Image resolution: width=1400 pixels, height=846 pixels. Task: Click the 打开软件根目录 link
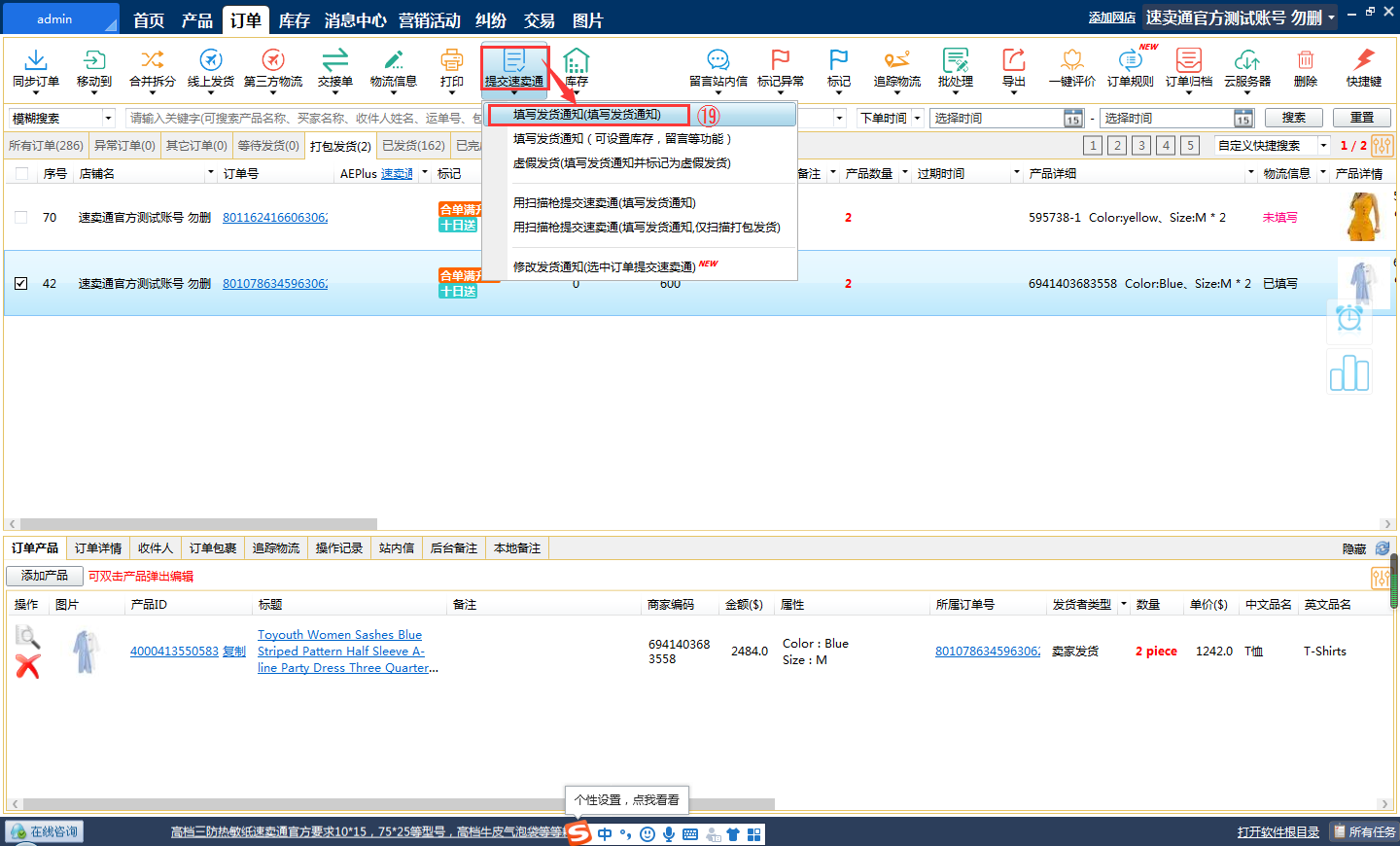click(1278, 832)
